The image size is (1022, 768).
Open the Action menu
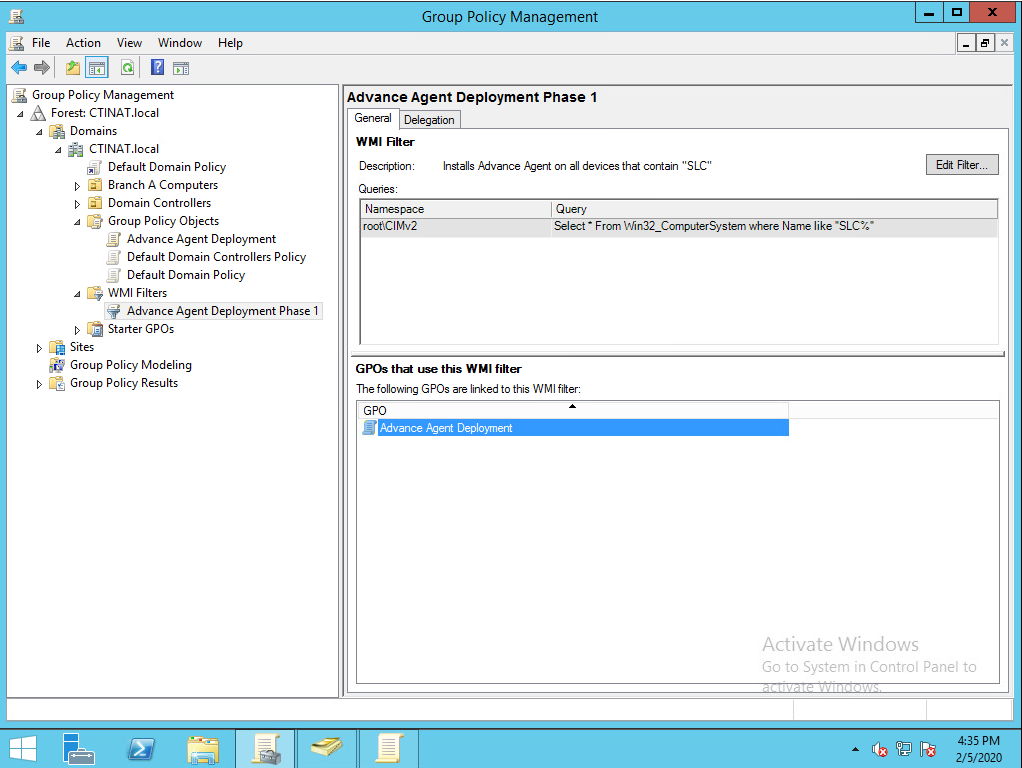(83, 43)
